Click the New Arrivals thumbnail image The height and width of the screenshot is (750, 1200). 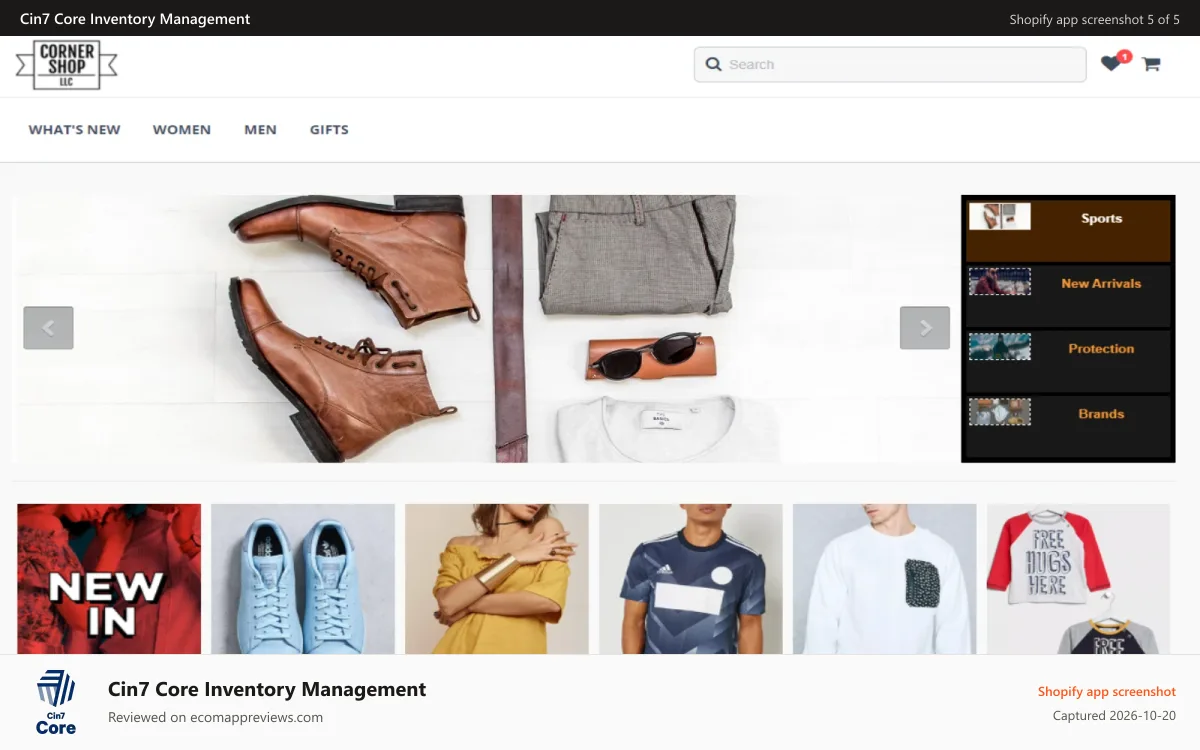(1000, 281)
